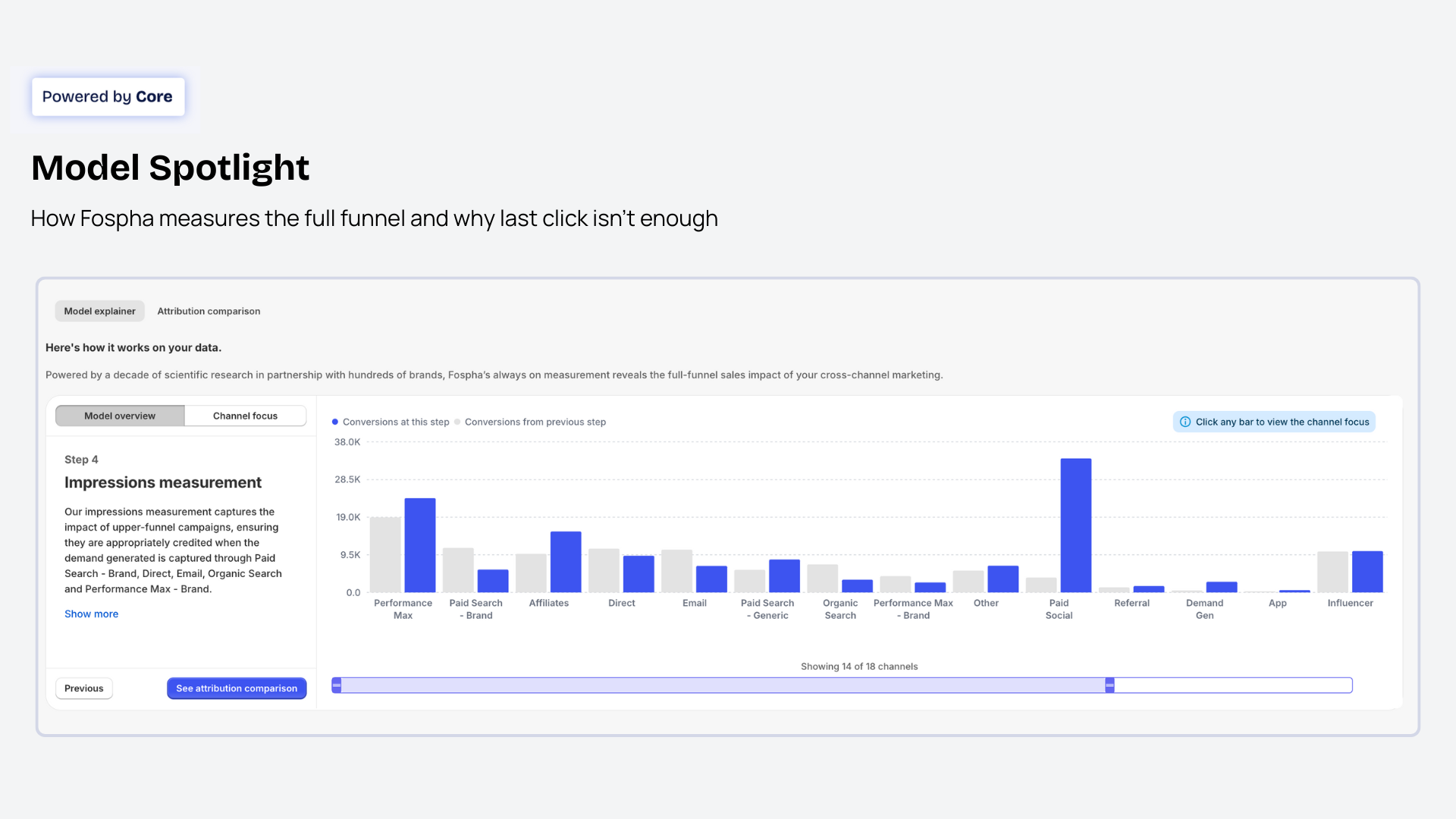Click See attribution comparison
The height and width of the screenshot is (819, 1456).
[x=237, y=688]
